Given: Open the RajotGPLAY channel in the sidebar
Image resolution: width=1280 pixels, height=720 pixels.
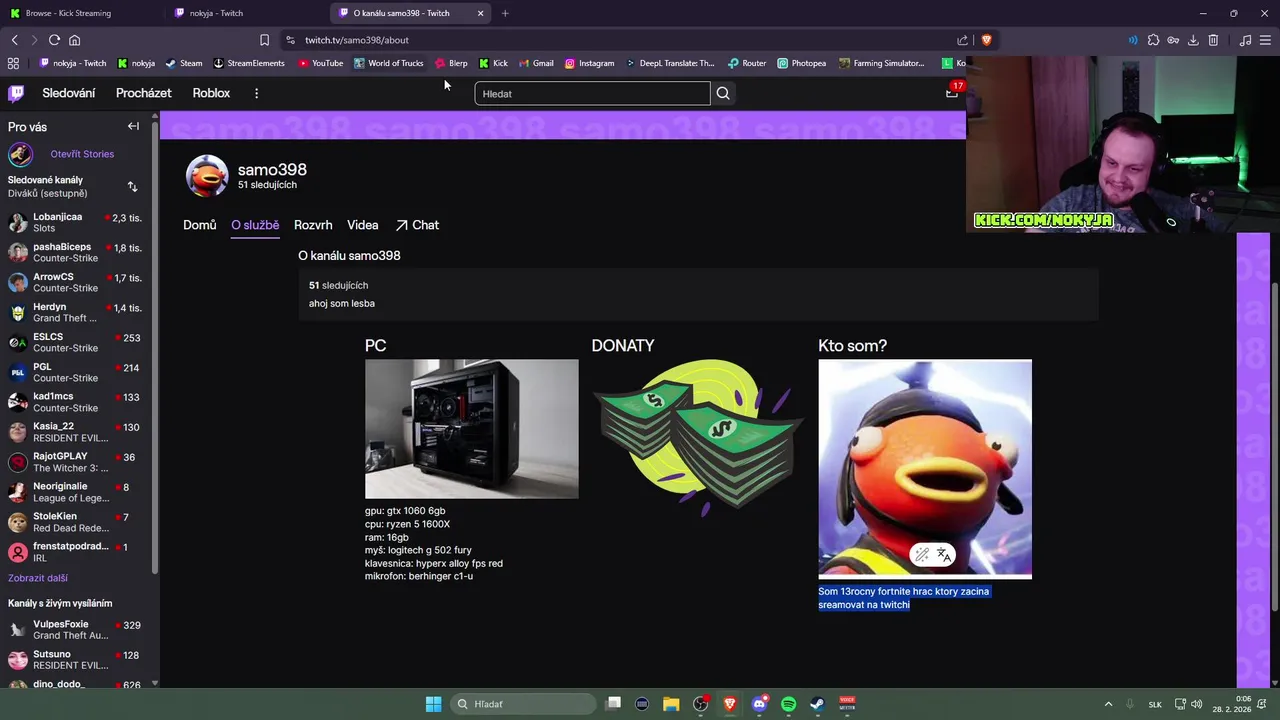Looking at the screenshot, I should (77, 462).
